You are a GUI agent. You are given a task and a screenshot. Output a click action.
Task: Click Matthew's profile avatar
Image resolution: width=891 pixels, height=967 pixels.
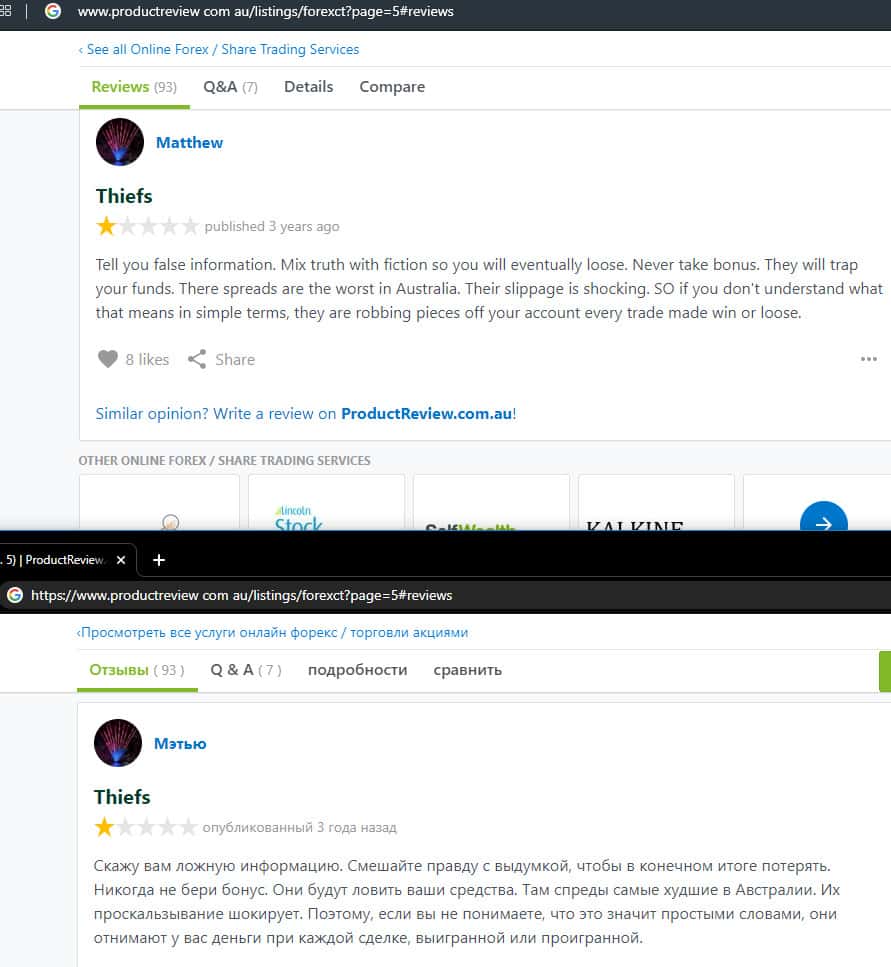pyautogui.click(x=120, y=142)
